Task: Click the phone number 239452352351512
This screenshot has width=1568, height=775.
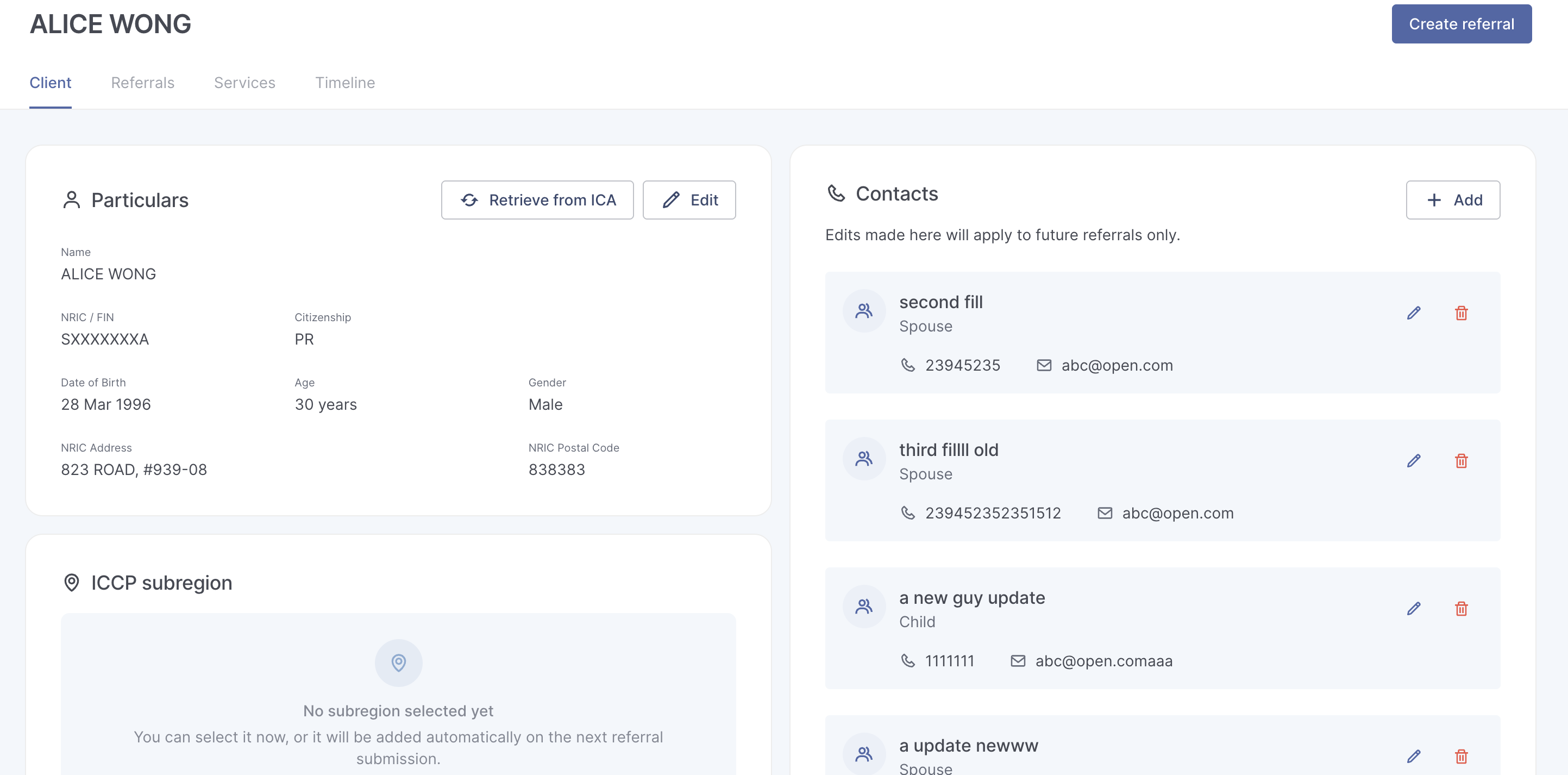Action: [993, 513]
